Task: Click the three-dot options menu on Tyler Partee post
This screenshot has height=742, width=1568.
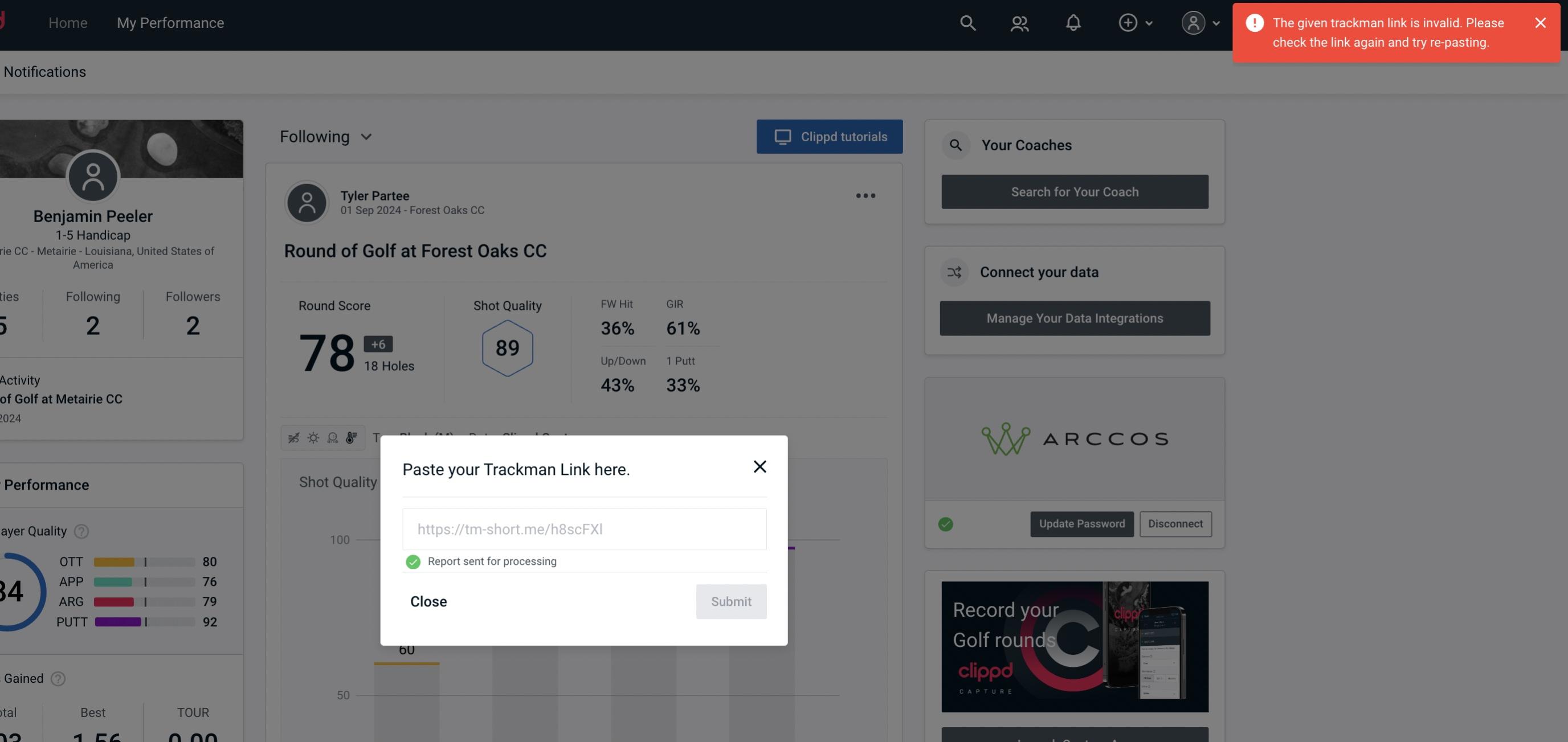Action: click(866, 196)
